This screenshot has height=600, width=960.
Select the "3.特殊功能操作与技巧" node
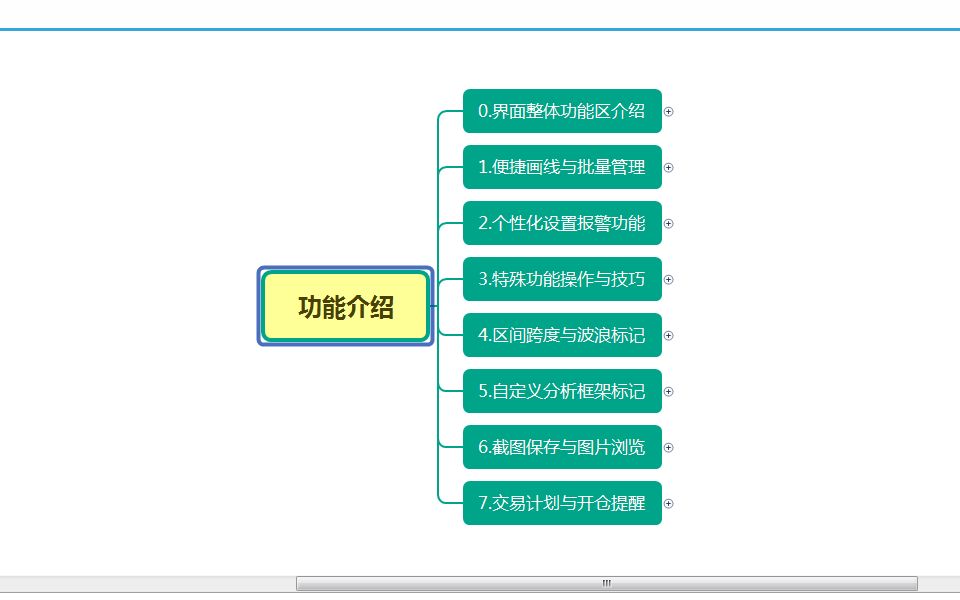tap(563, 281)
